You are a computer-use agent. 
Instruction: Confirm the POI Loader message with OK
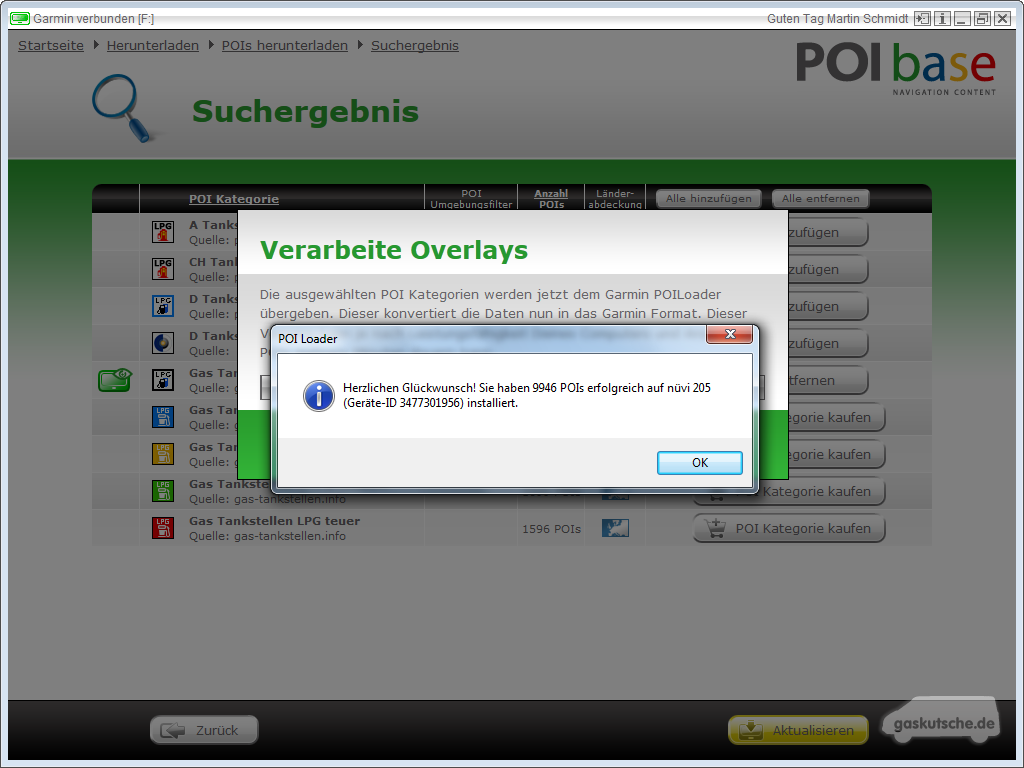[x=699, y=462]
